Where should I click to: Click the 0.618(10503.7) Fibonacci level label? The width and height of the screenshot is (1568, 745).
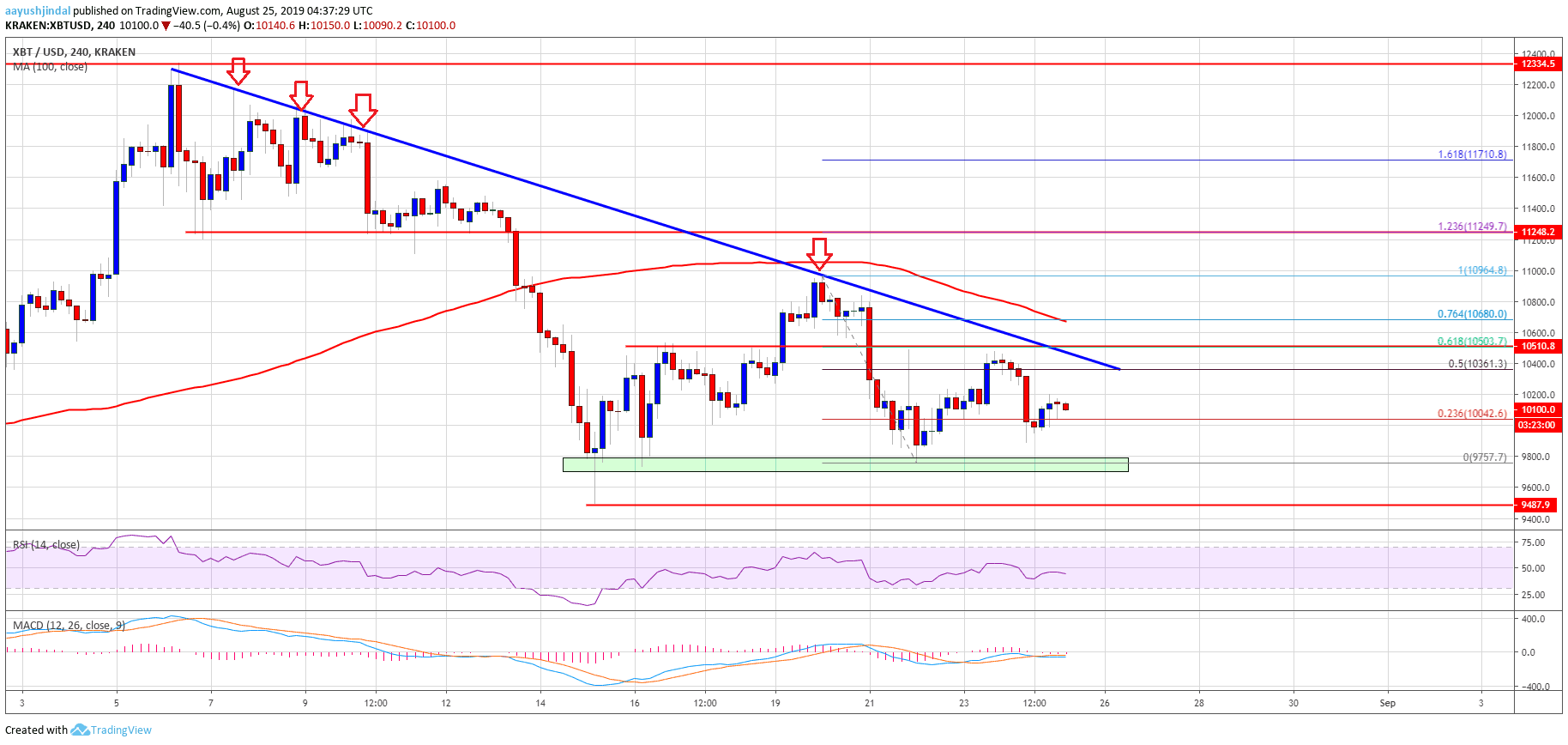click(1472, 342)
